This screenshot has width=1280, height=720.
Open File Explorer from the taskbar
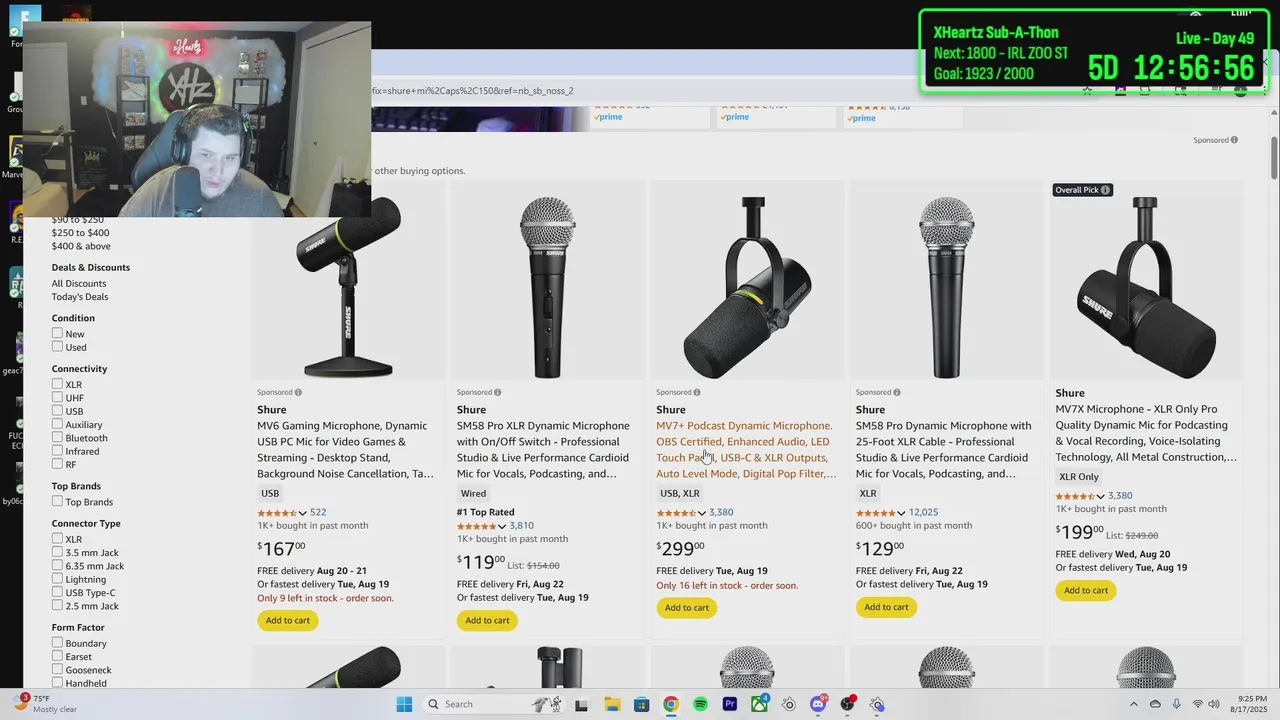click(x=611, y=704)
